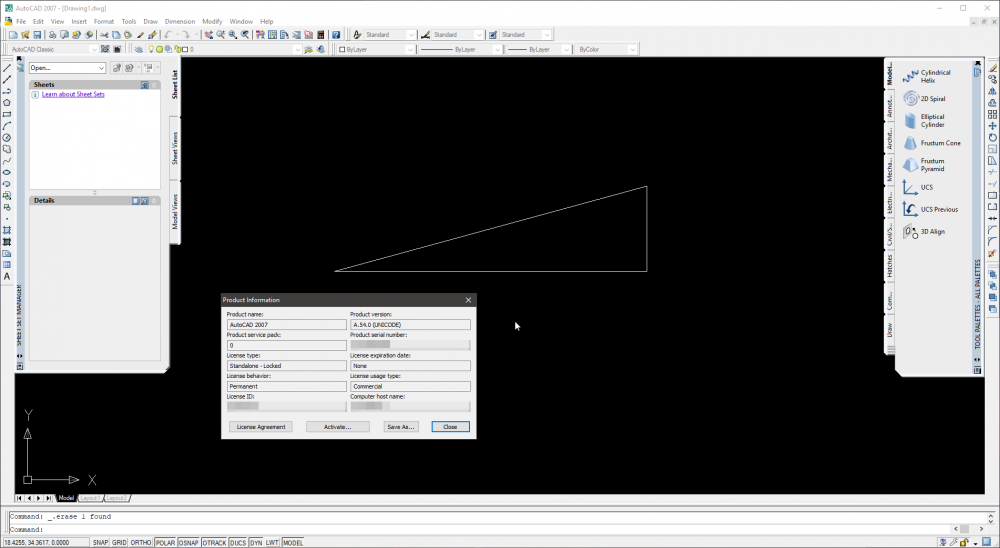1000x548 pixels.
Task: Open the Sheet Set 'Open...' dropdown
Action: coord(67,68)
